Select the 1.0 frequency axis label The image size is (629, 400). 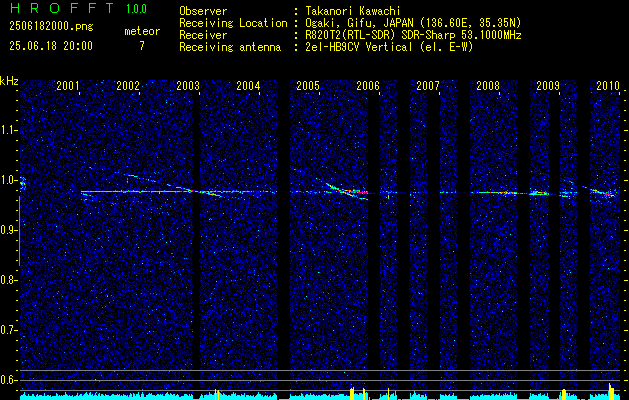[9, 180]
